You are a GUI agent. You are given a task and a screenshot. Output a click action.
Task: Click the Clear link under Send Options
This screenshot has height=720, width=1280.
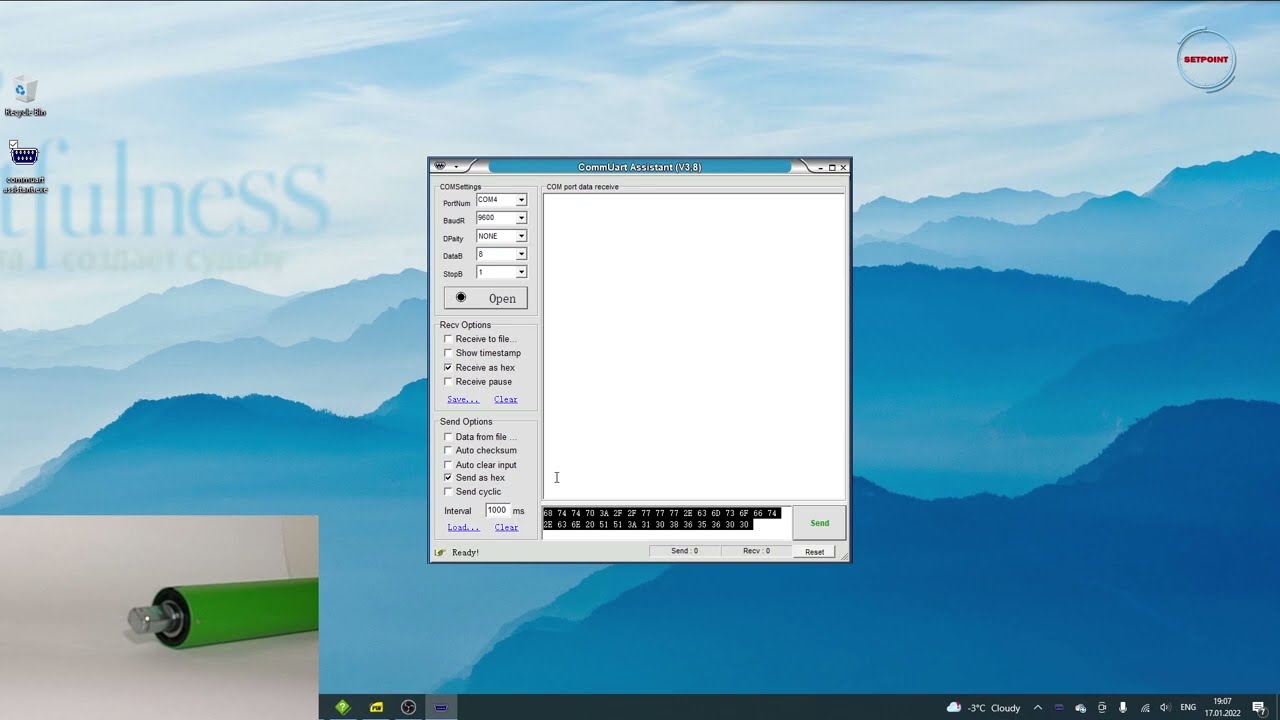[x=506, y=527]
